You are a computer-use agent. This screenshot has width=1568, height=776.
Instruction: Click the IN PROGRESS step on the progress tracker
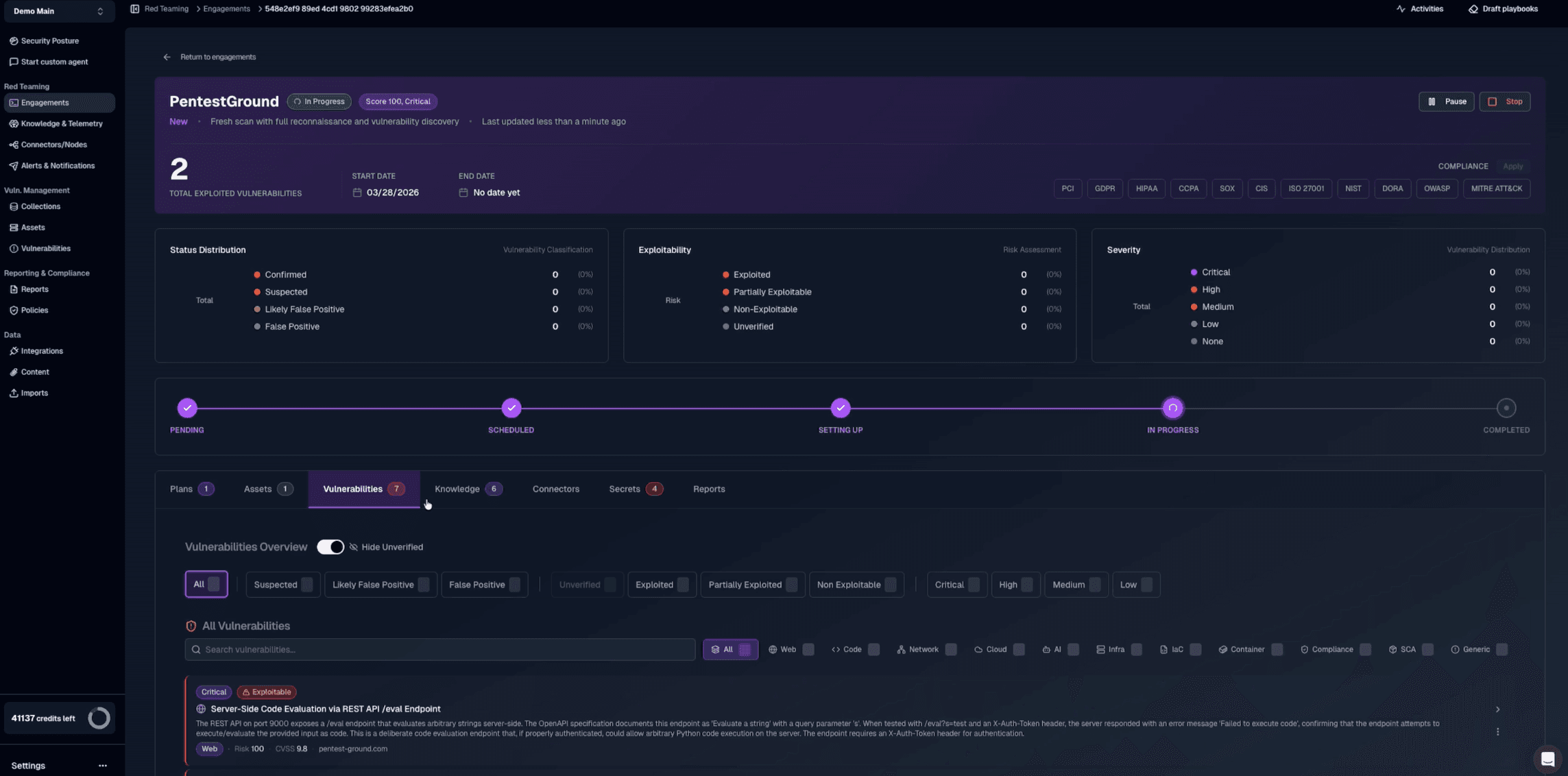coord(1172,407)
